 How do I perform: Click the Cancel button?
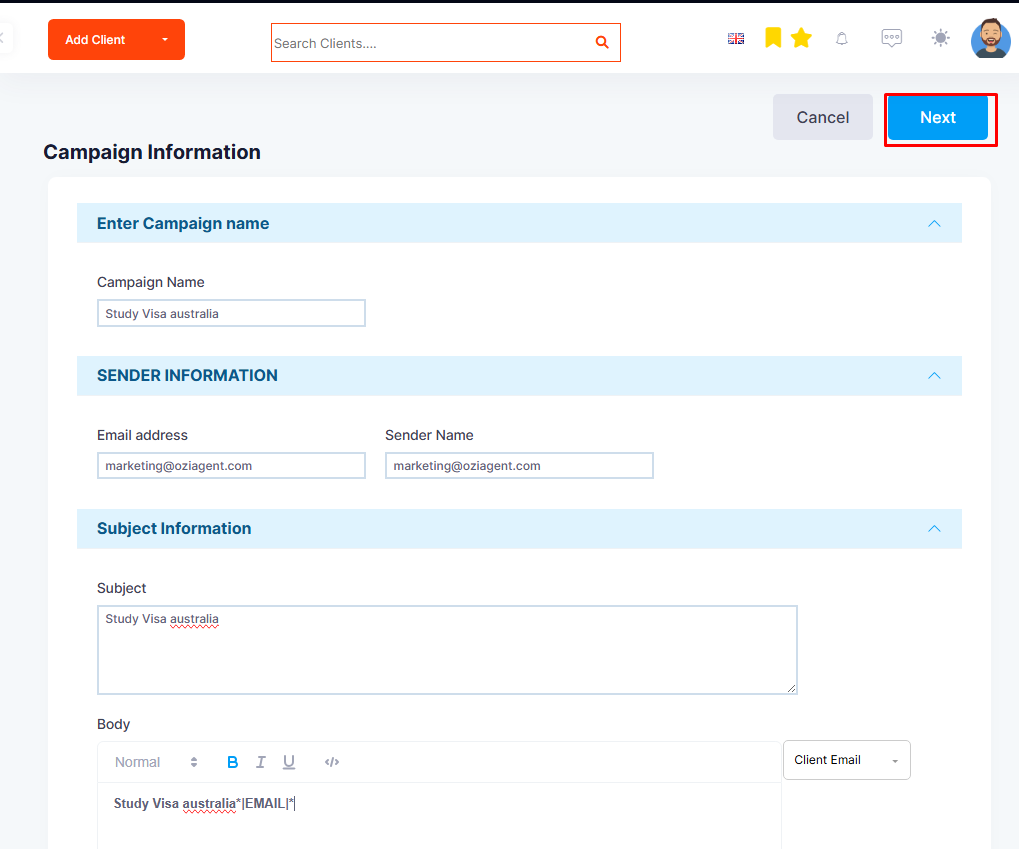coord(823,117)
